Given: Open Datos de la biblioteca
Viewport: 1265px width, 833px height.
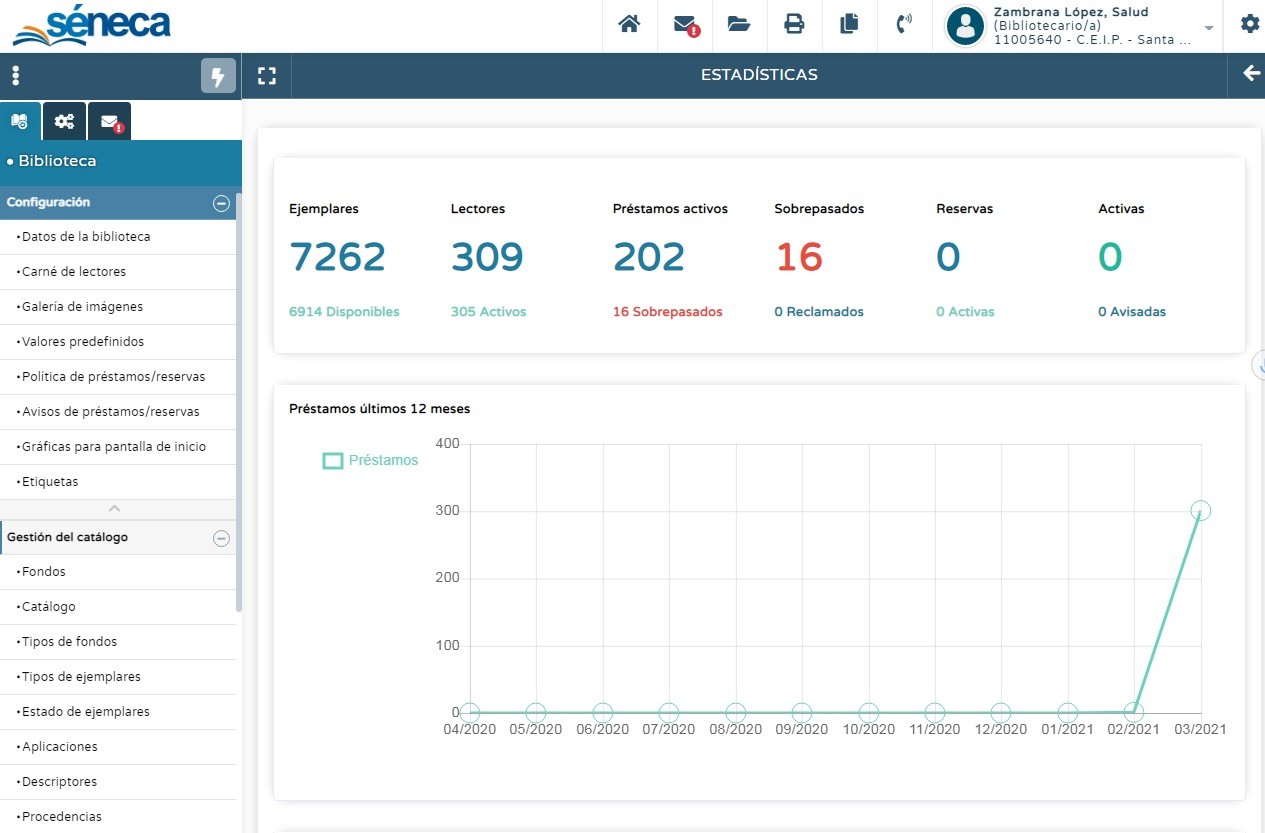Looking at the screenshot, I should pyautogui.click(x=86, y=237).
